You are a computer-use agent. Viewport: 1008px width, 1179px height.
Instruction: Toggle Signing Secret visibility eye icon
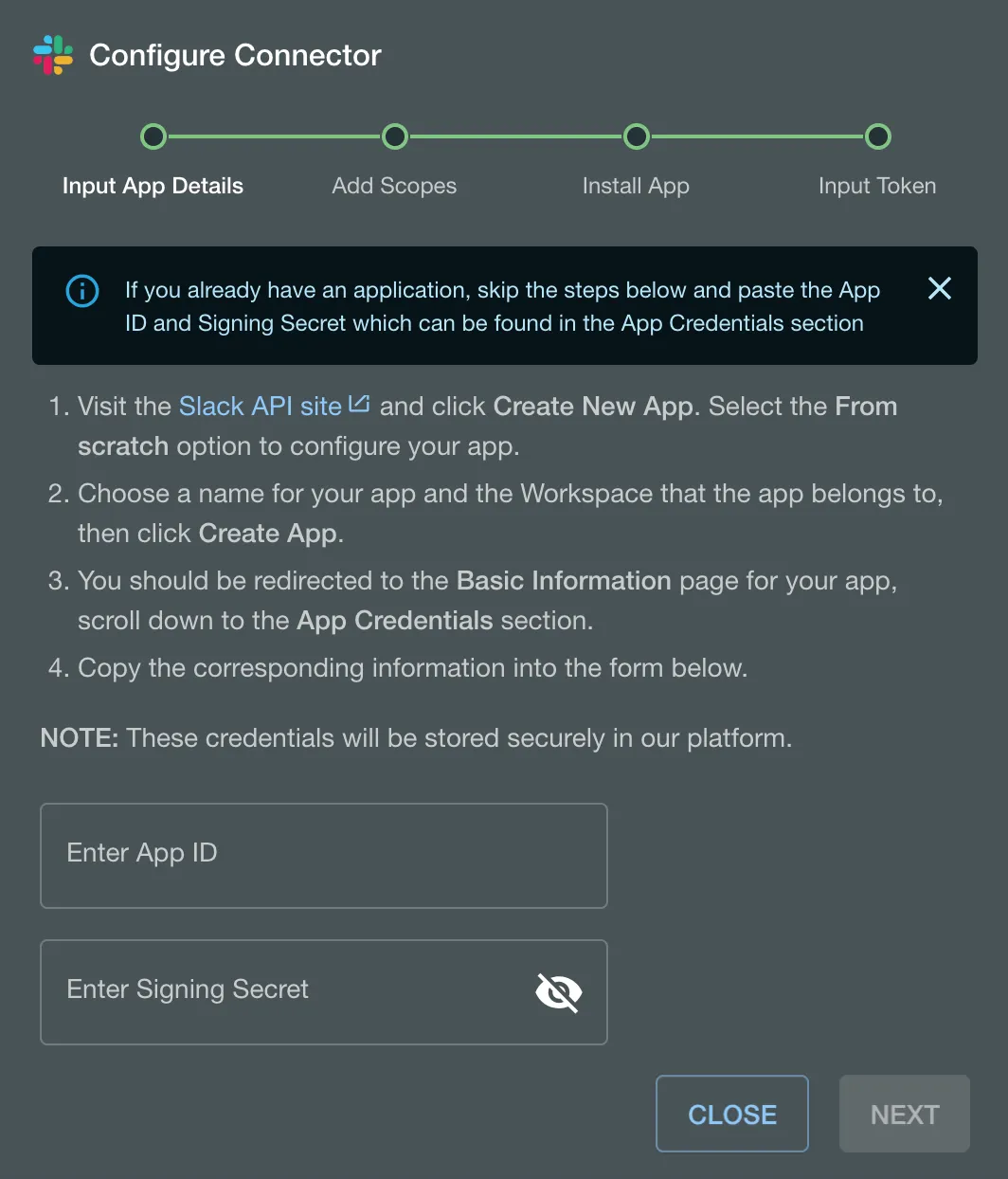pyautogui.click(x=559, y=992)
